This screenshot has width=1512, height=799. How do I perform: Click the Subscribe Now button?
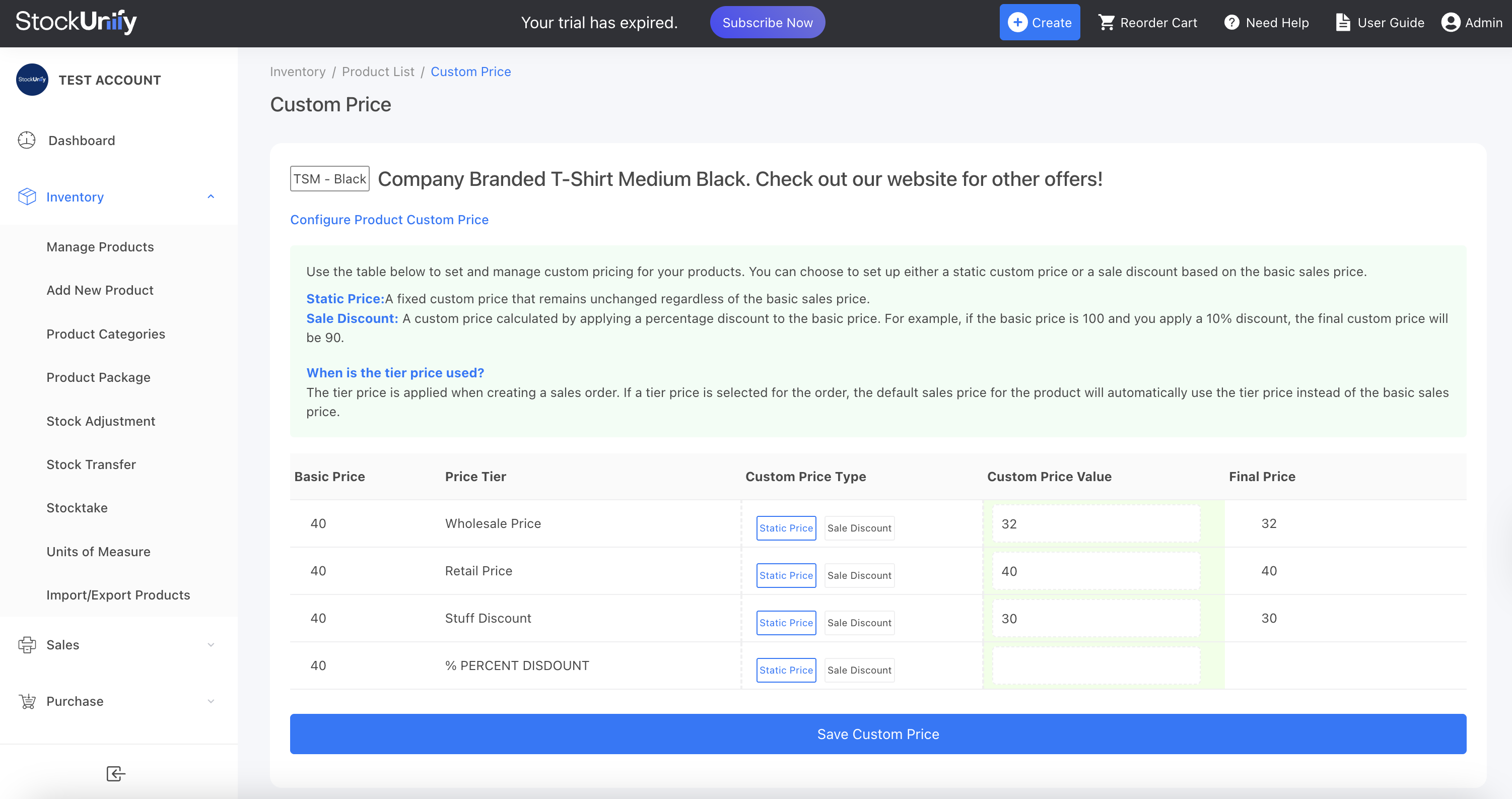click(767, 22)
